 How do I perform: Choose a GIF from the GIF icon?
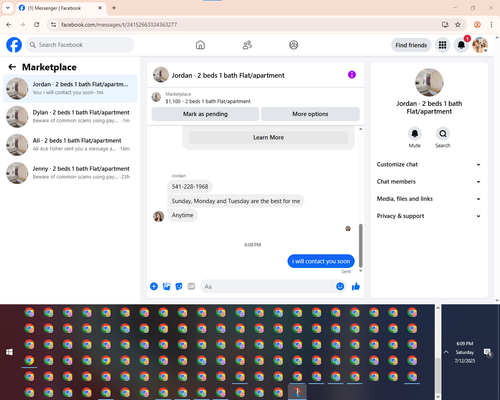coord(191,286)
